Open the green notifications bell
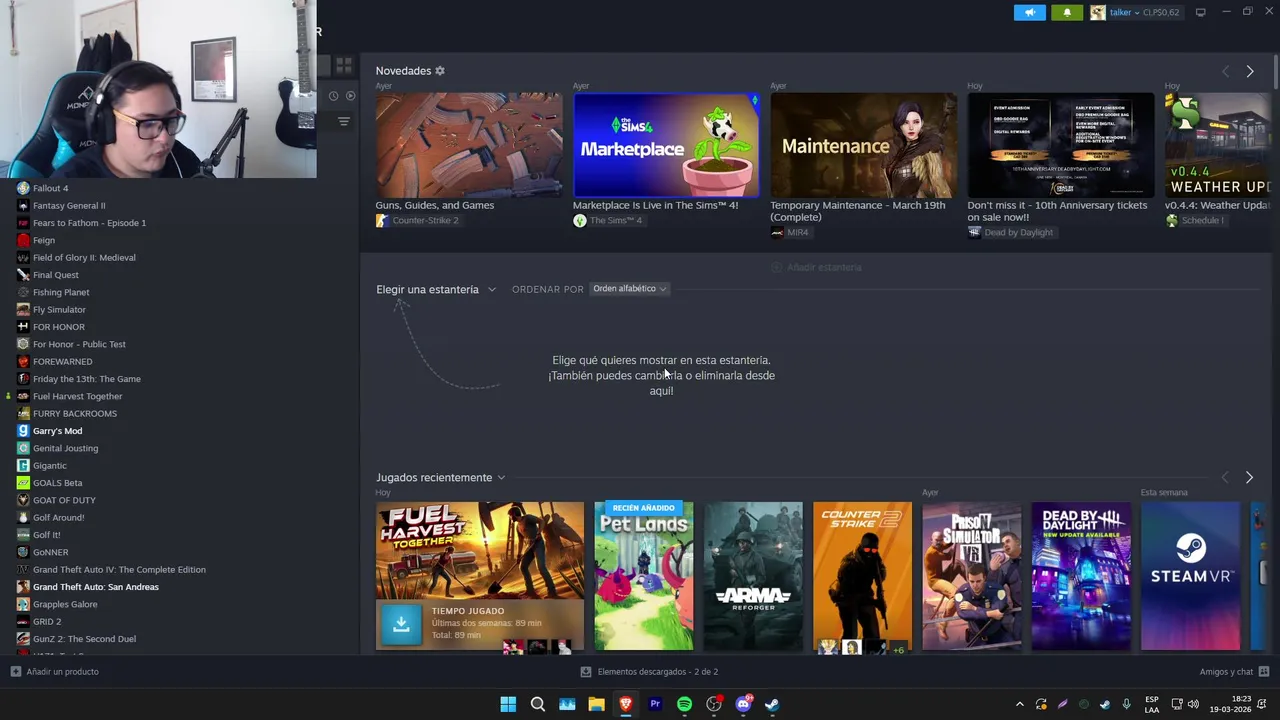The image size is (1280, 720). pyautogui.click(x=1067, y=12)
